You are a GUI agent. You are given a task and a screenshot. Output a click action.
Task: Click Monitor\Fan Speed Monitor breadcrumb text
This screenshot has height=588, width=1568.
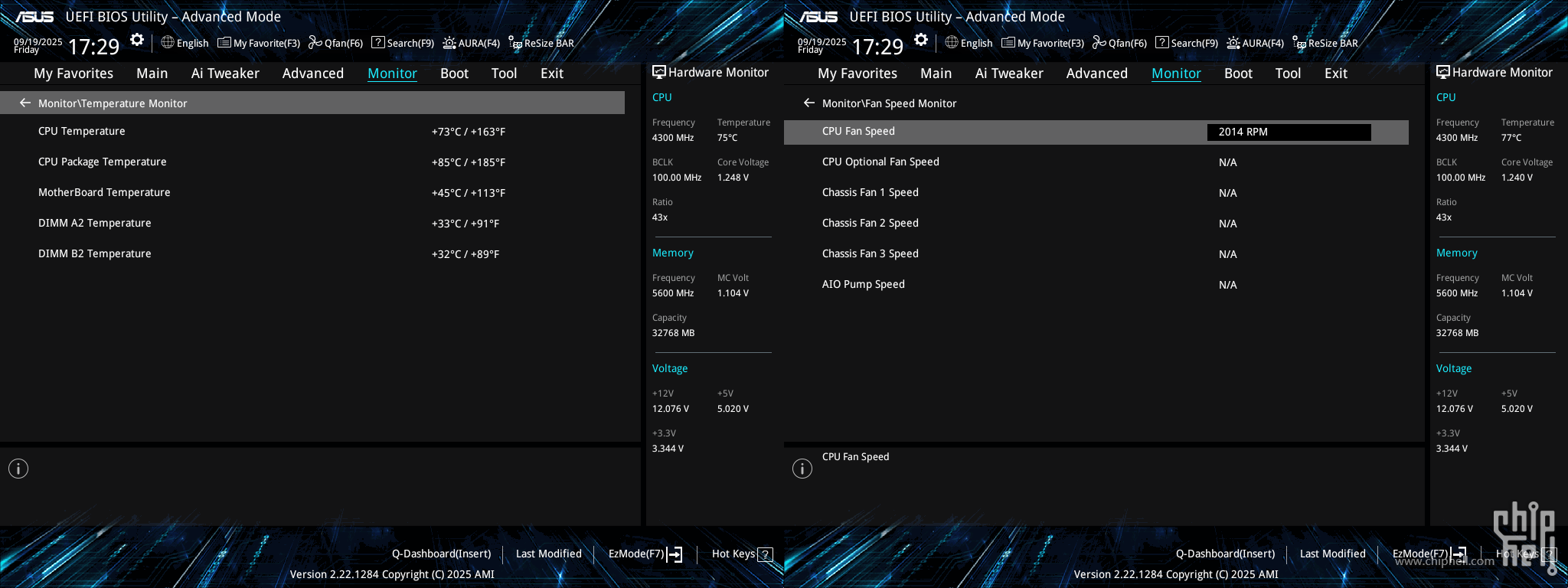pos(889,103)
